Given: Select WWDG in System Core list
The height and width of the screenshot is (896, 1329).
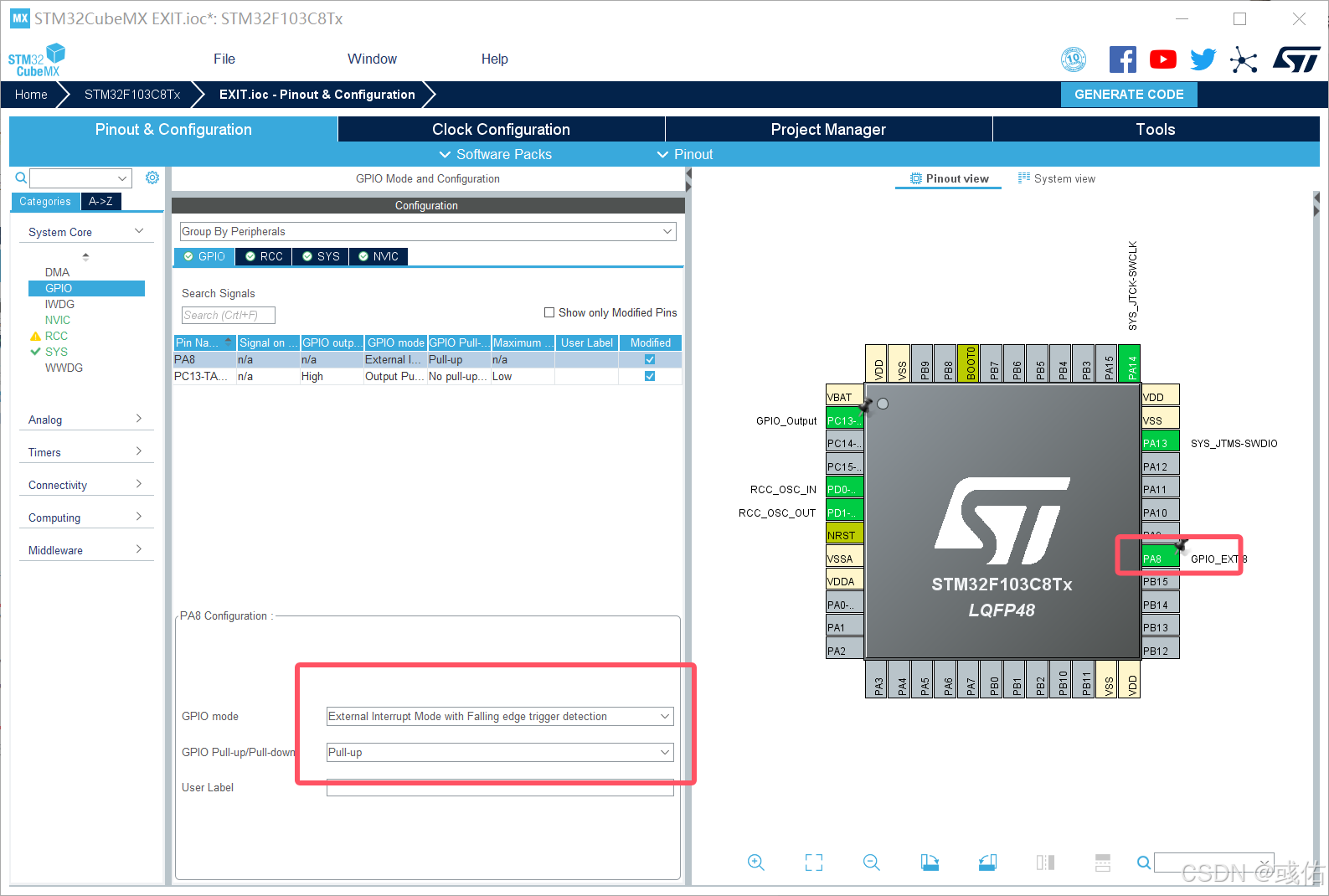Looking at the screenshot, I should coord(64,368).
